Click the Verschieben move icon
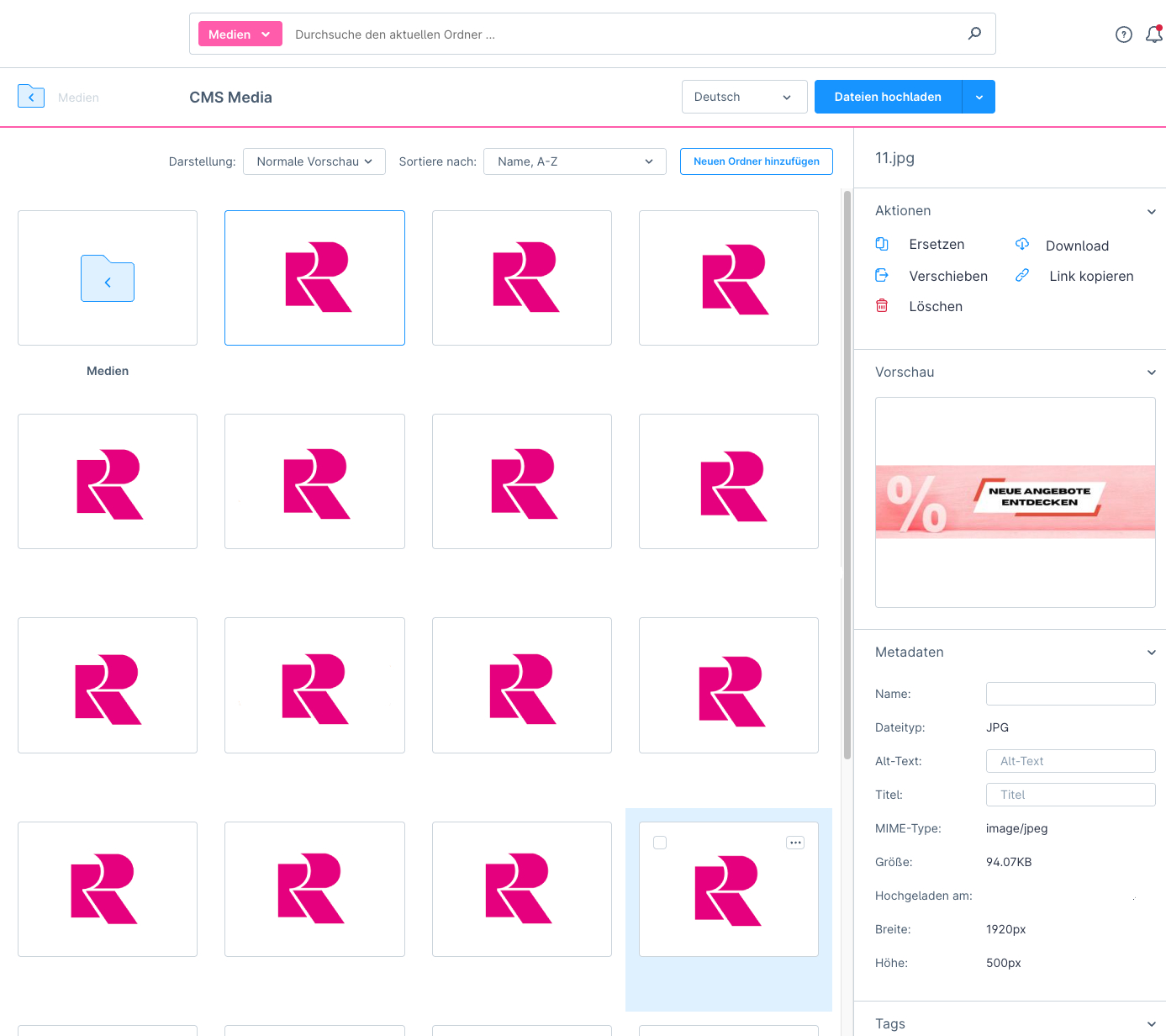 pyautogui.click(x=882, y=275)
